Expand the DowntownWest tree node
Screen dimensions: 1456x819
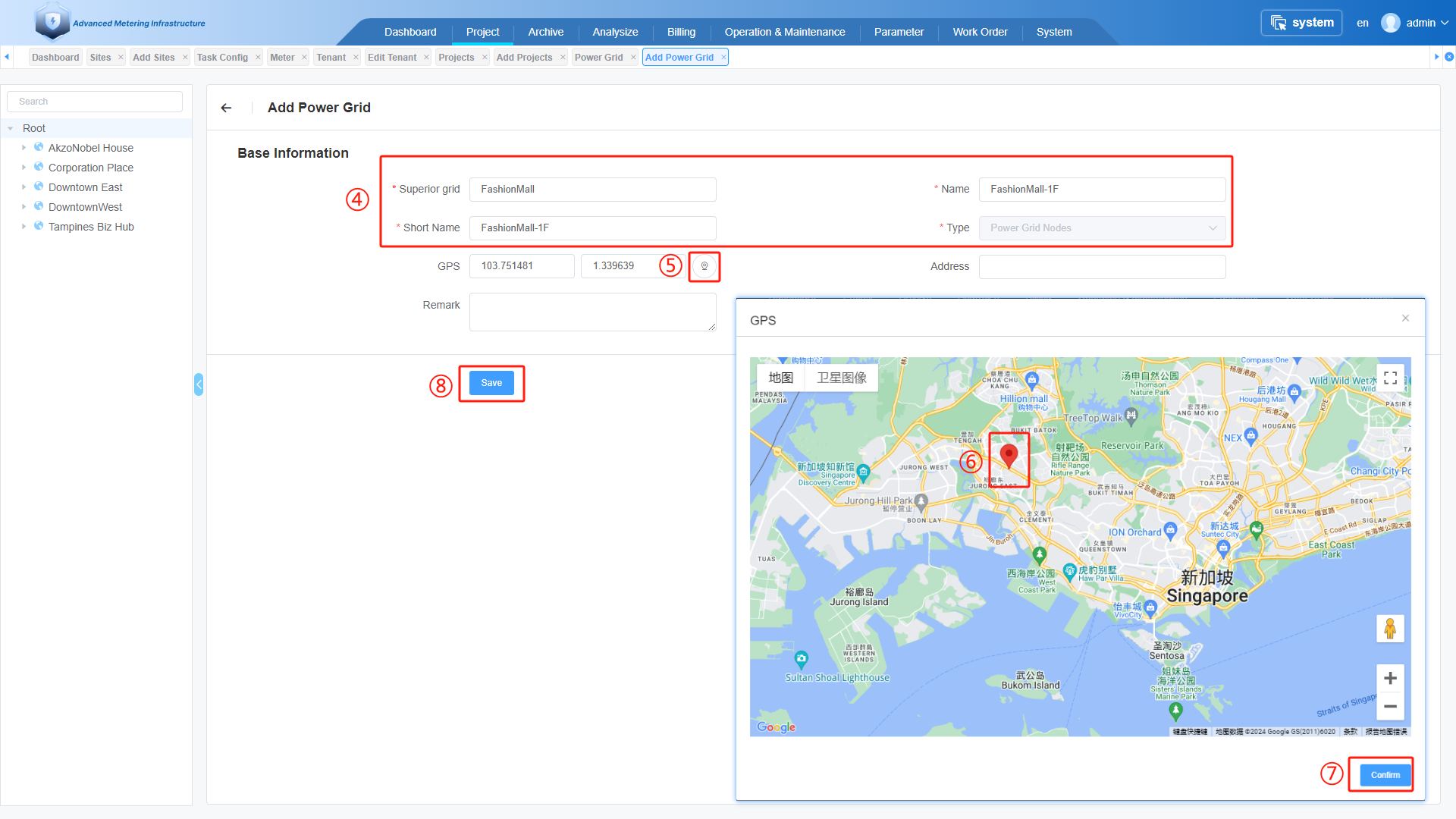(x=24, y=207)
